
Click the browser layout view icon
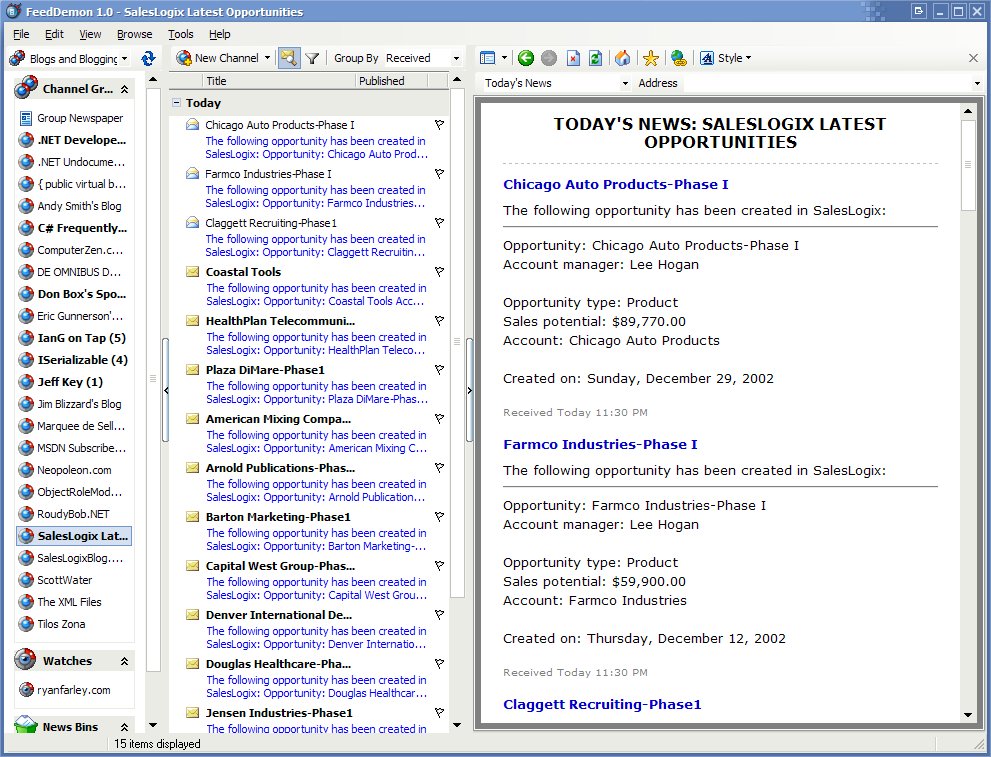tap(487, 58)
